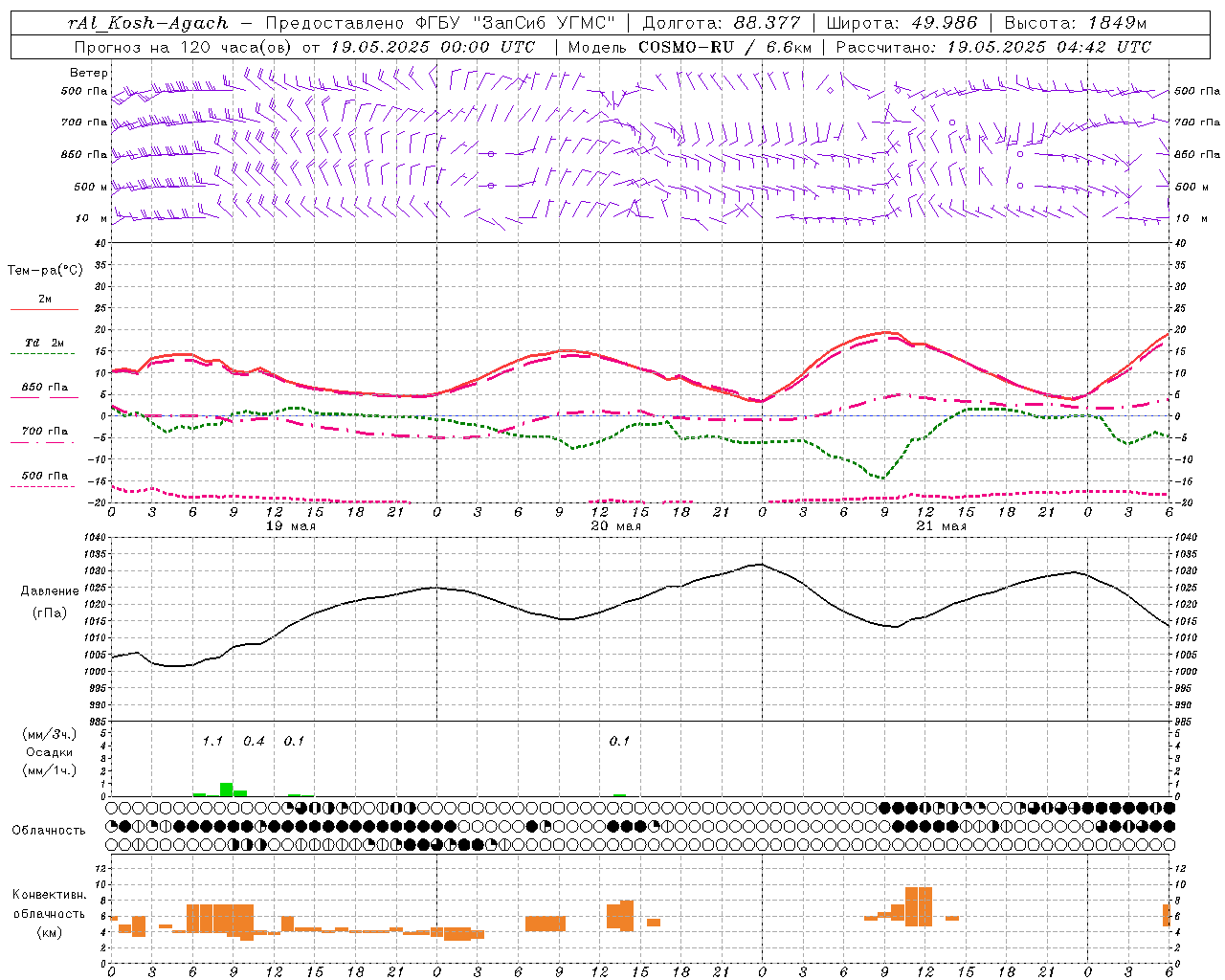Click the 20 мая date label
Screen dimensions: 1225x980
click(x=616, y=526)
